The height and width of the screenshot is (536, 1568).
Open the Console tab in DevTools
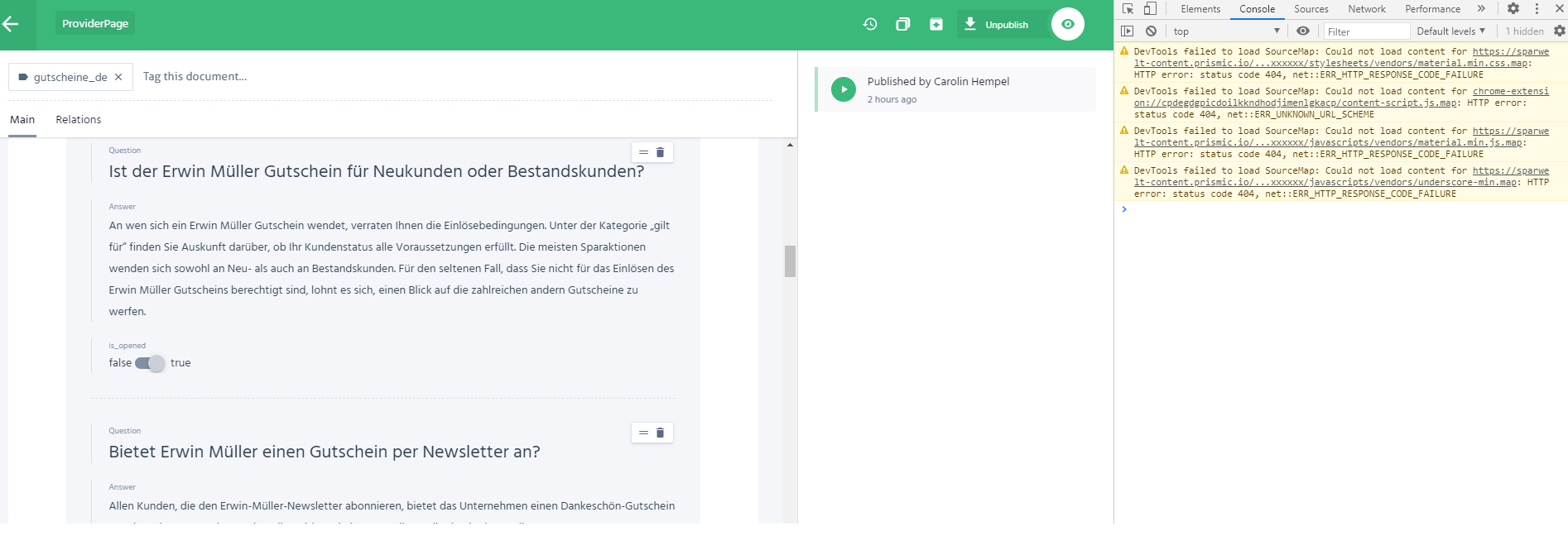tap(1257, 9)
